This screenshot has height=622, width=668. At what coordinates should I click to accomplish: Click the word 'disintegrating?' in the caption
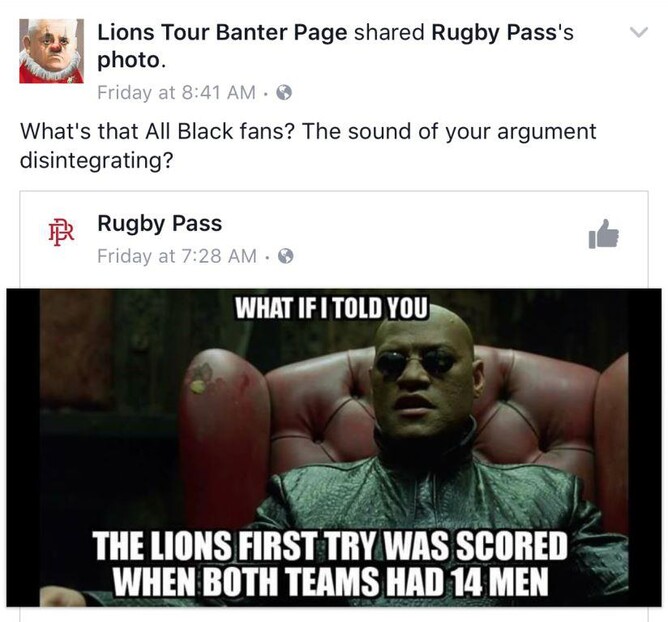[x=97, y=160]
